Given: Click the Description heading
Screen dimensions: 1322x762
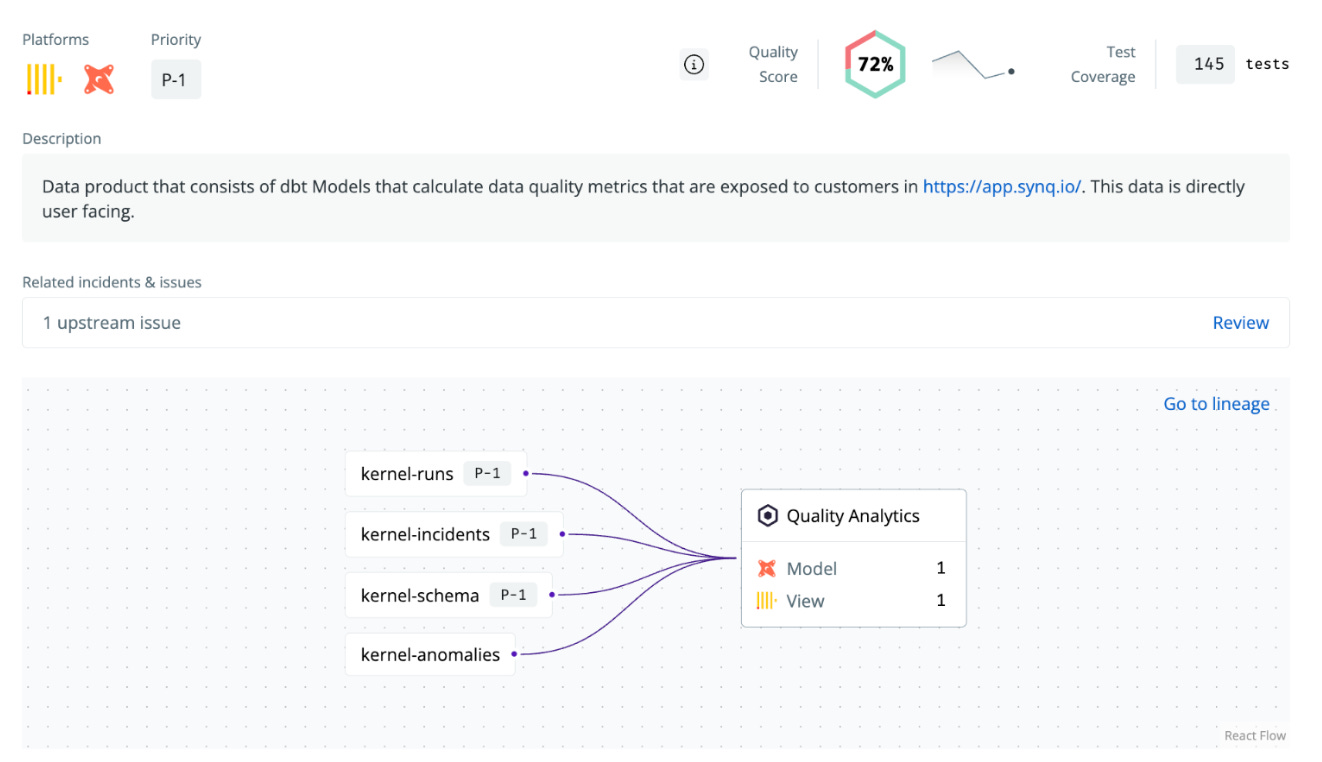Looking at the screenshot, I should coord(62,138).
